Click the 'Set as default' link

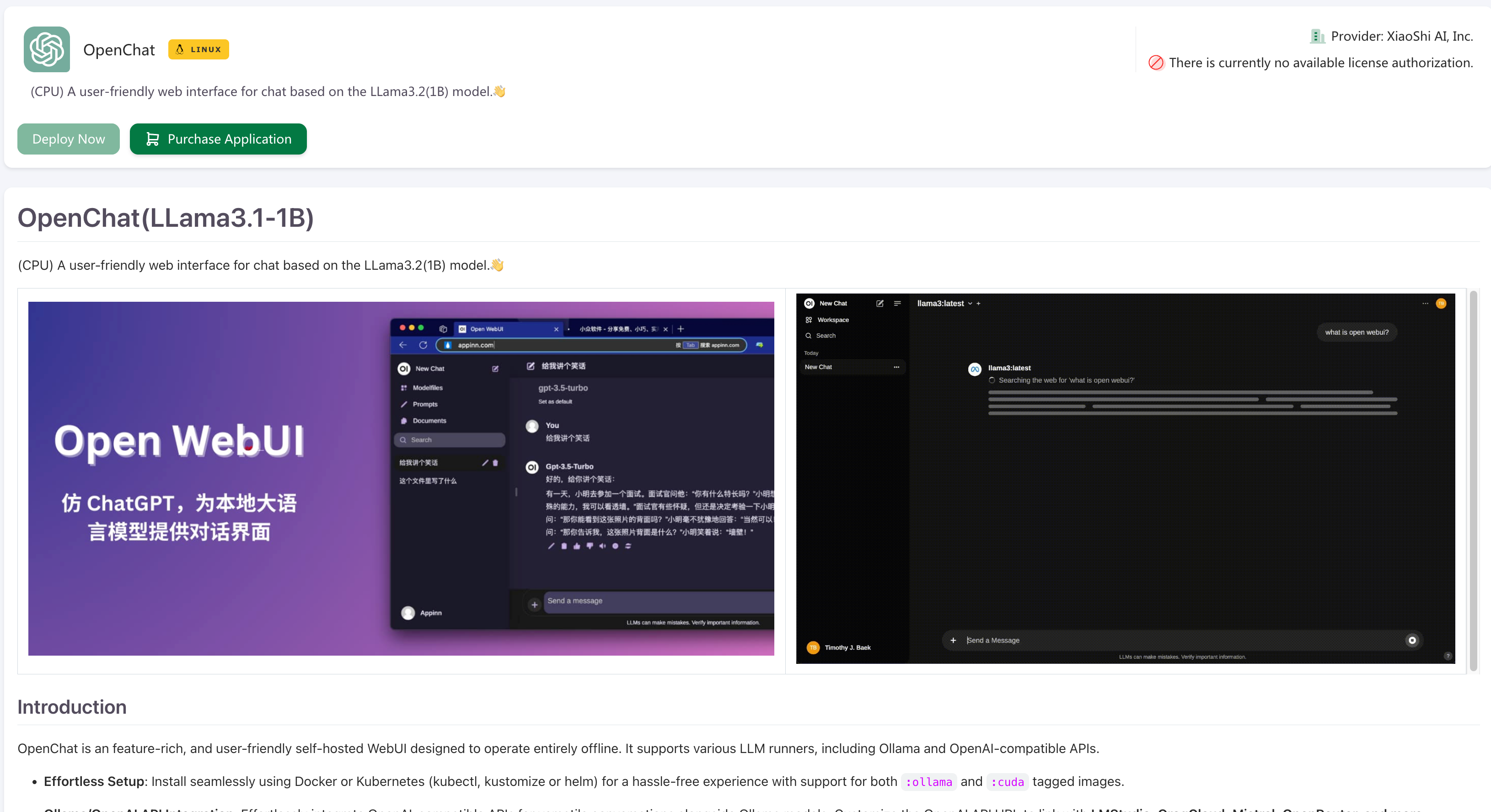click(555, 402)
